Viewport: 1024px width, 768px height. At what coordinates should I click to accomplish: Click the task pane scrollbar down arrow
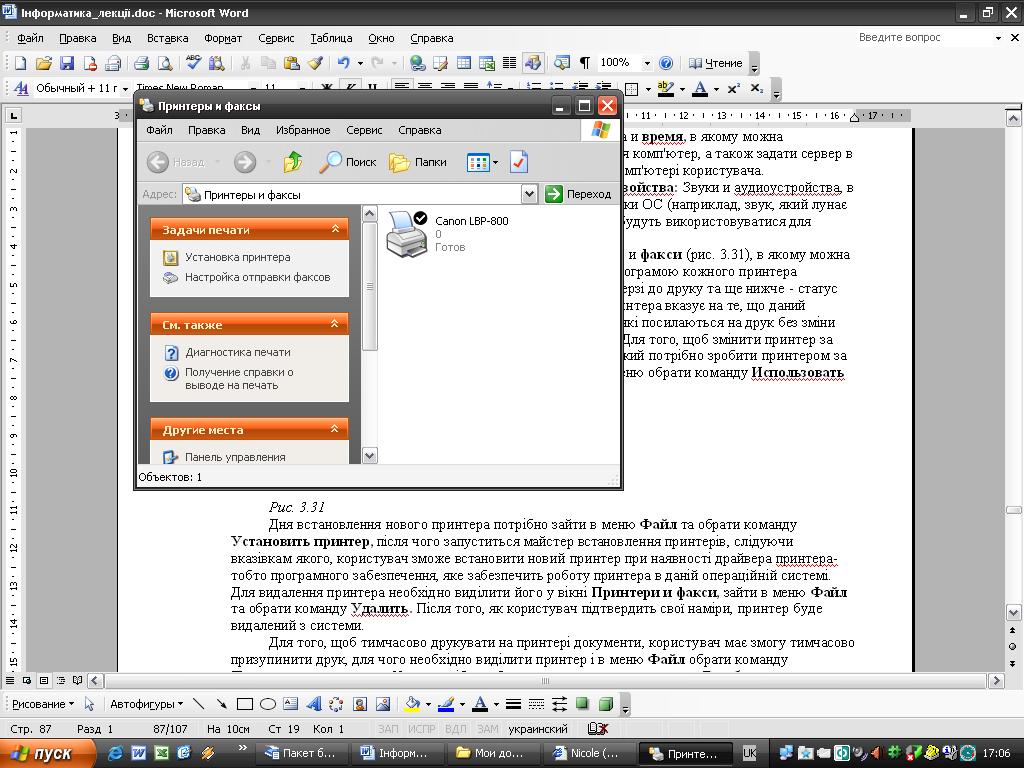click(x=370, y=456)
